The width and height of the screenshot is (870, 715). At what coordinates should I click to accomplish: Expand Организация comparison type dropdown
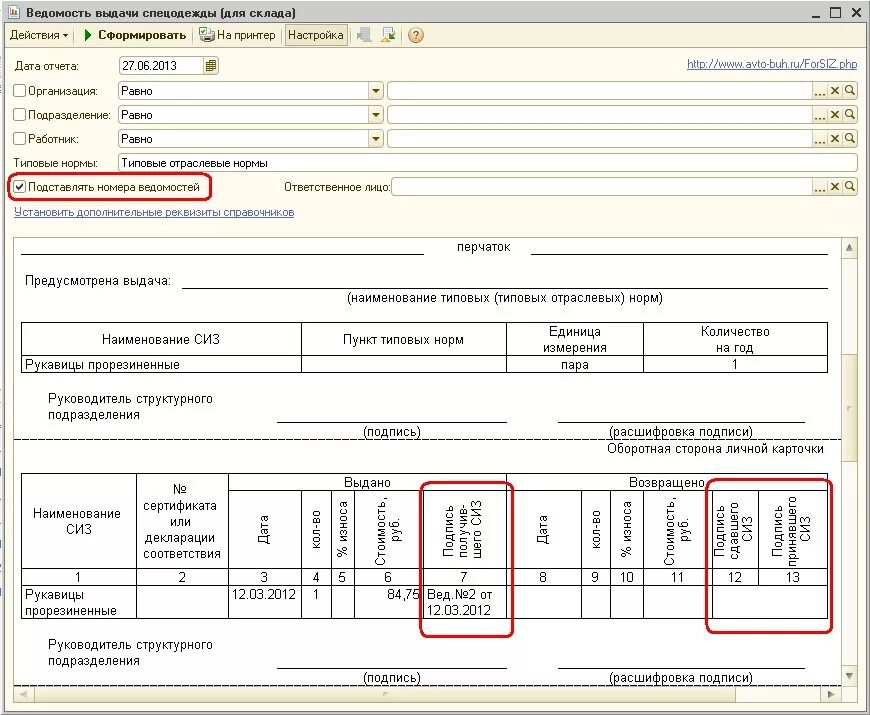[x=376, y=90]
